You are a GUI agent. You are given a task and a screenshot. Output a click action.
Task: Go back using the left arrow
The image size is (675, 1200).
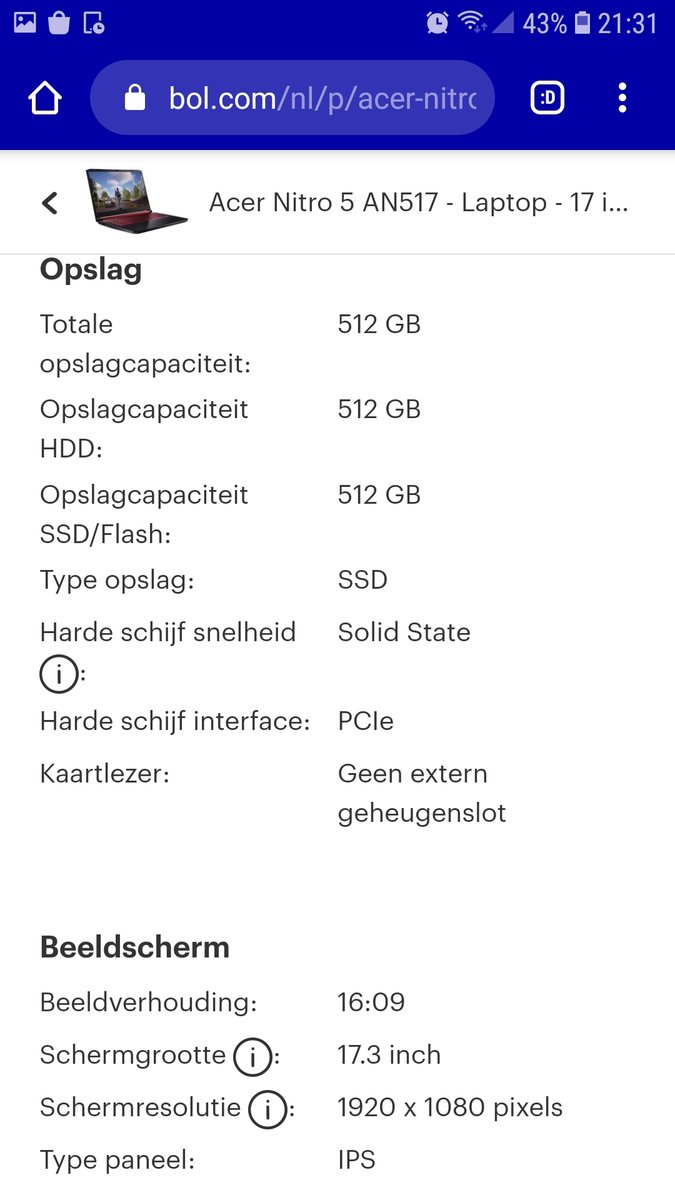tap(50, 203)
